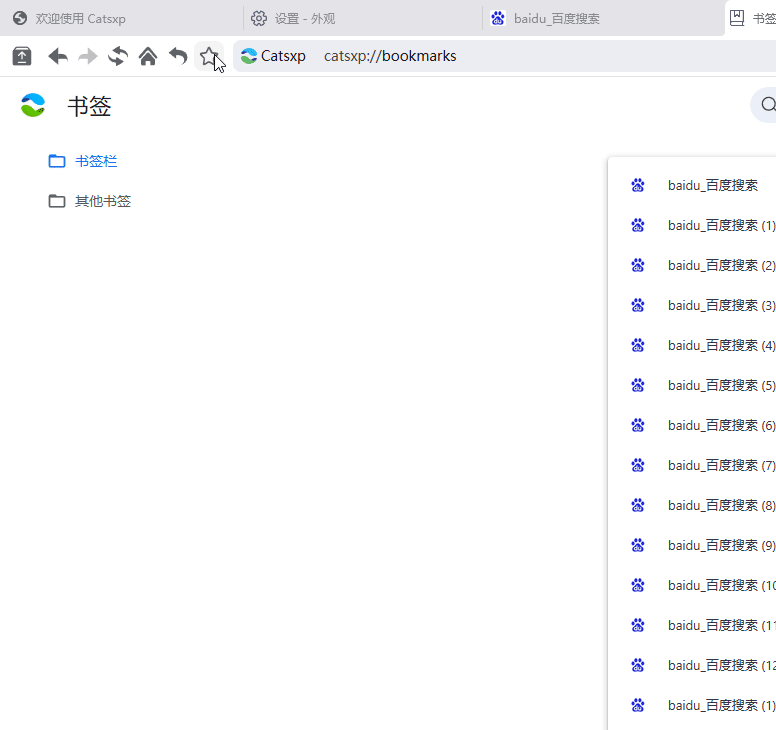
Task: Select bookmark baidu_百度搜索 (11)
Action: click(x=692, y=626)
